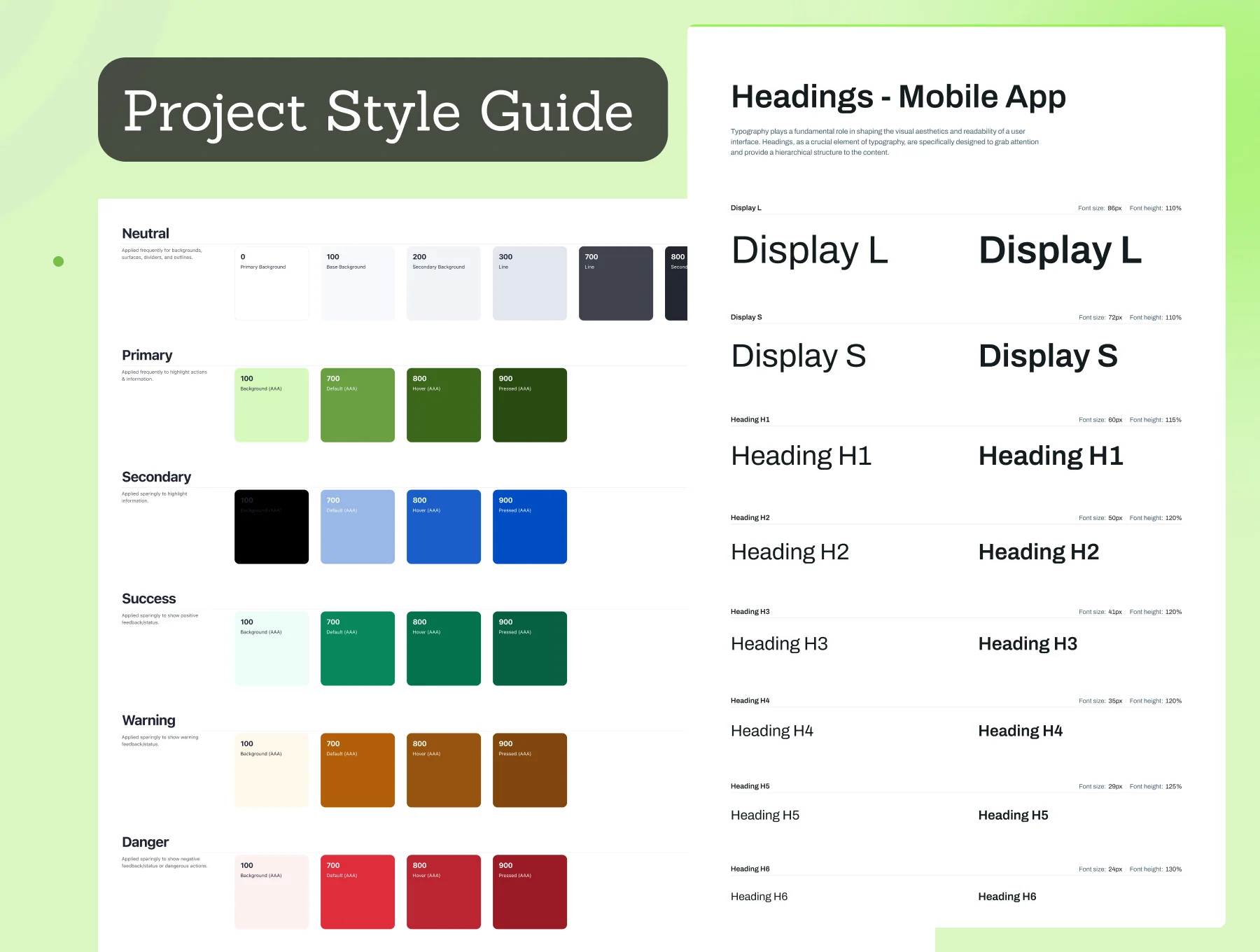The width and height of the screenshot is (1260, 952).
Task: Pick the Warning 800 Hover swatch
Action: pos(444,771)
